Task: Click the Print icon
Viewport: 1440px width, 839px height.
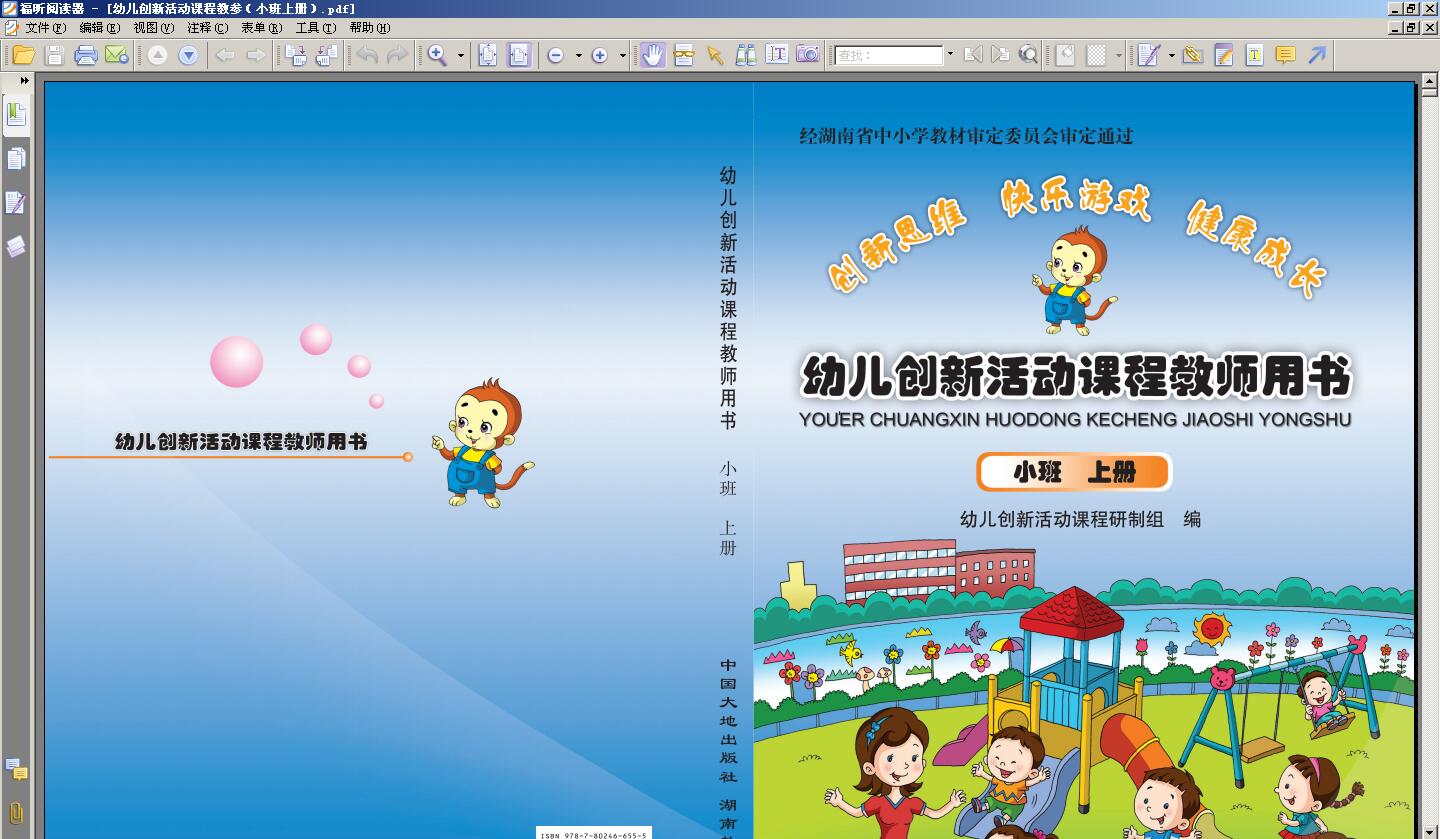Action: tap(86, 55)
